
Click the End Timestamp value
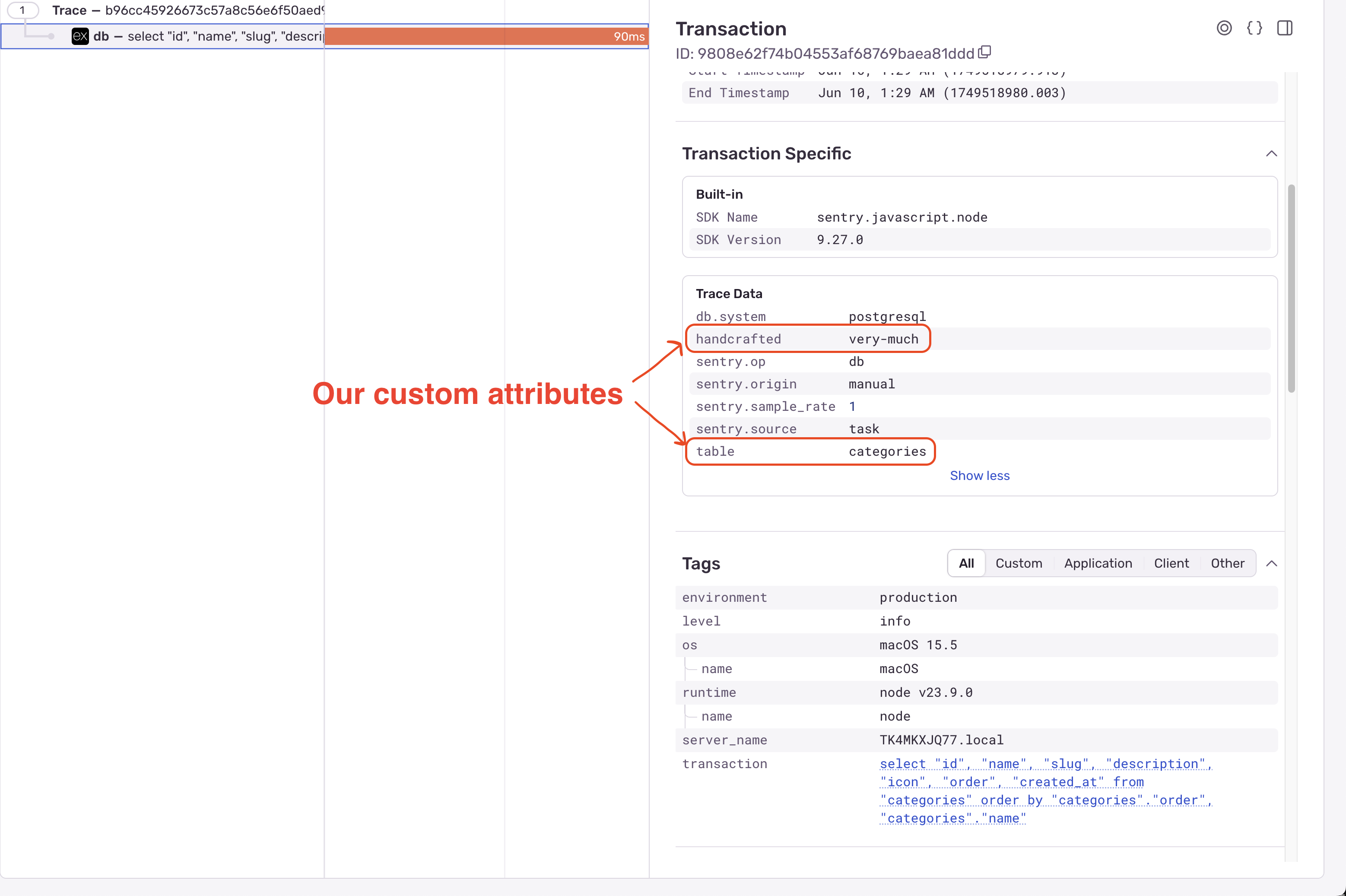pyautogui.click(x=942, y=92)
